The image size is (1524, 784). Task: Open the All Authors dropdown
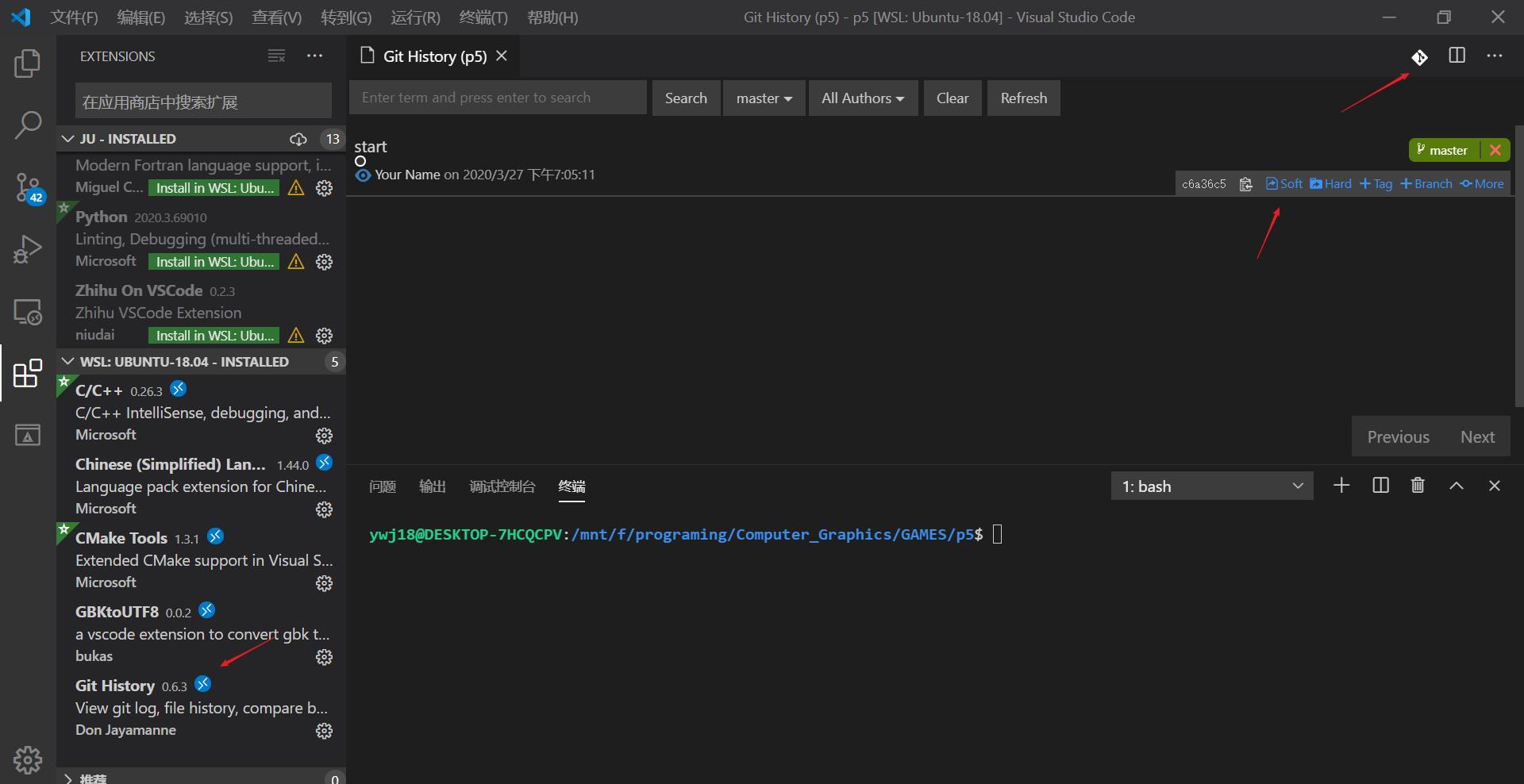[x=864, y=98]
